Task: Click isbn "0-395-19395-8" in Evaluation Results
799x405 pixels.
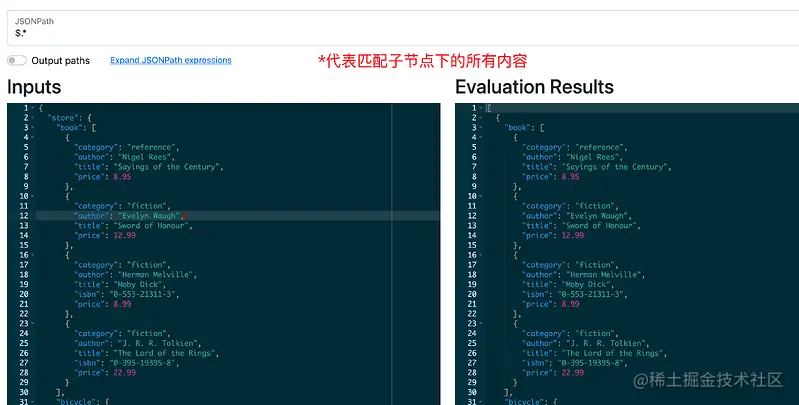Action: (x=590, y=363)
